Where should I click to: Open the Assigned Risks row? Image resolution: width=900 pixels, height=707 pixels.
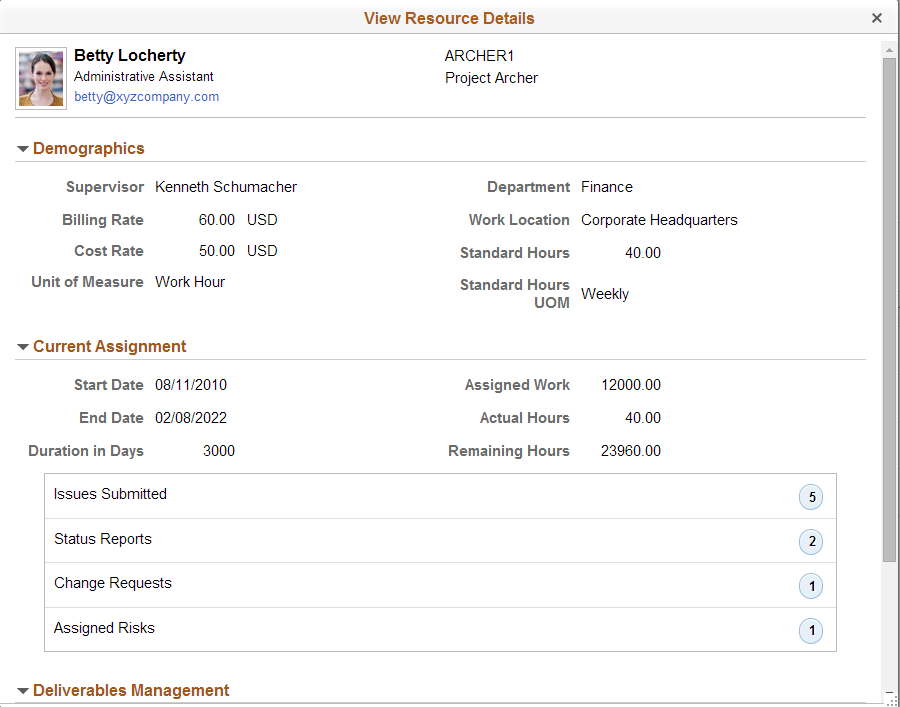point(104,628)
